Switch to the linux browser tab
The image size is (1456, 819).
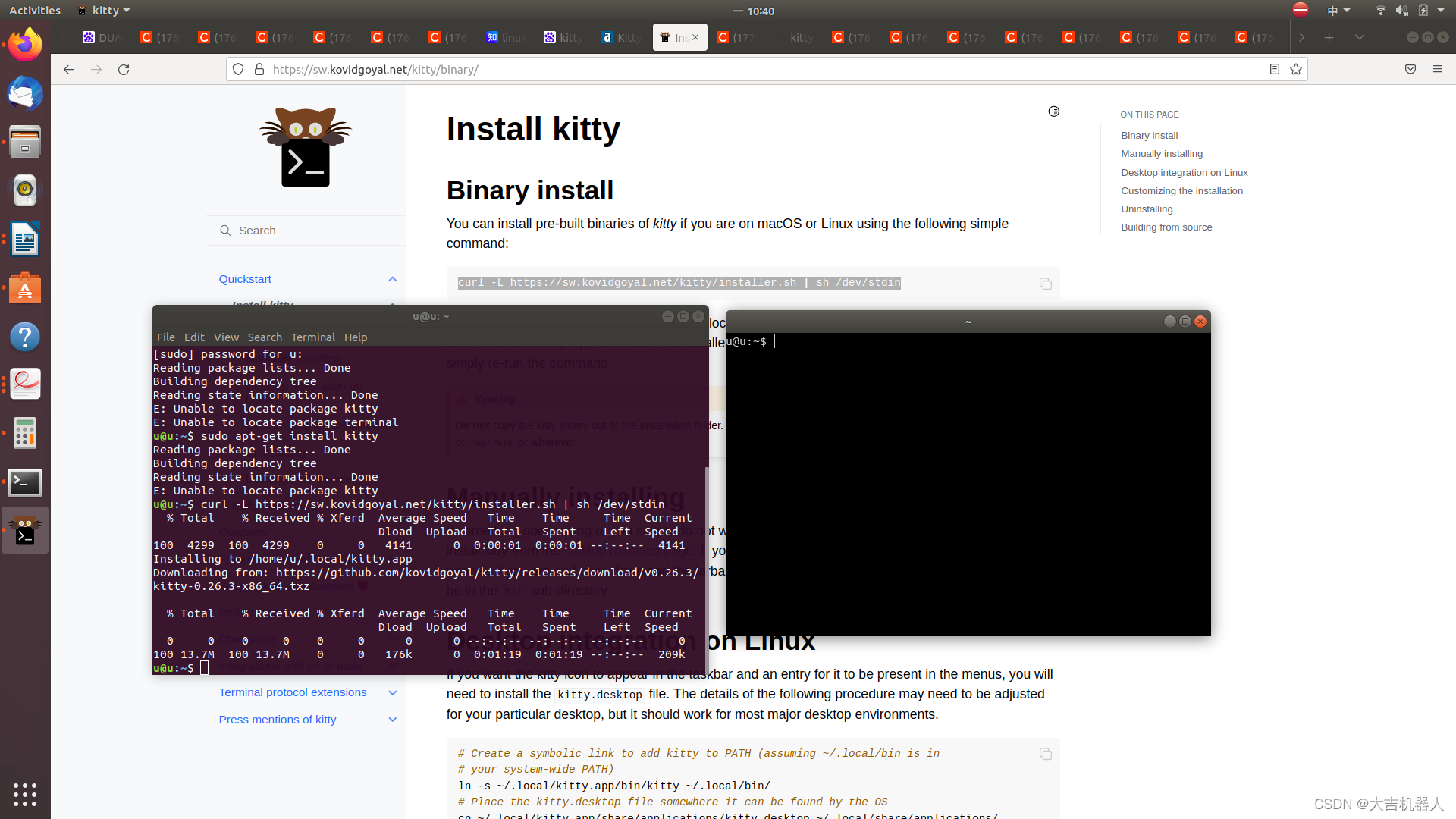click(x=505, y=37)
